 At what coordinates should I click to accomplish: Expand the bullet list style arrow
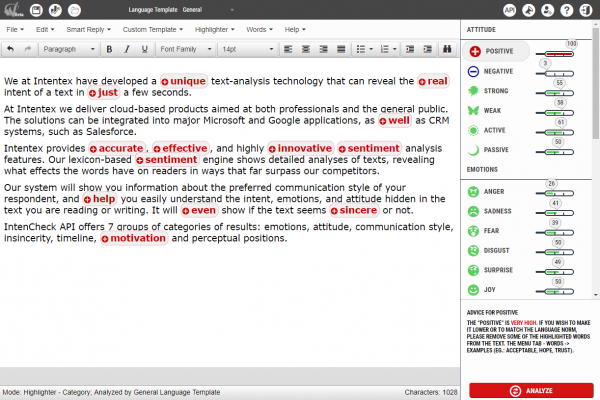click(371, 49)
